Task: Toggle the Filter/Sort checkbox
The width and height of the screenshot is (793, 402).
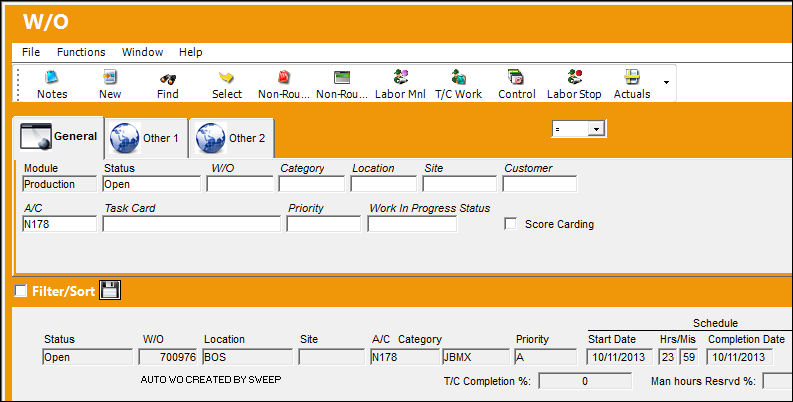Action: point(21,291)
